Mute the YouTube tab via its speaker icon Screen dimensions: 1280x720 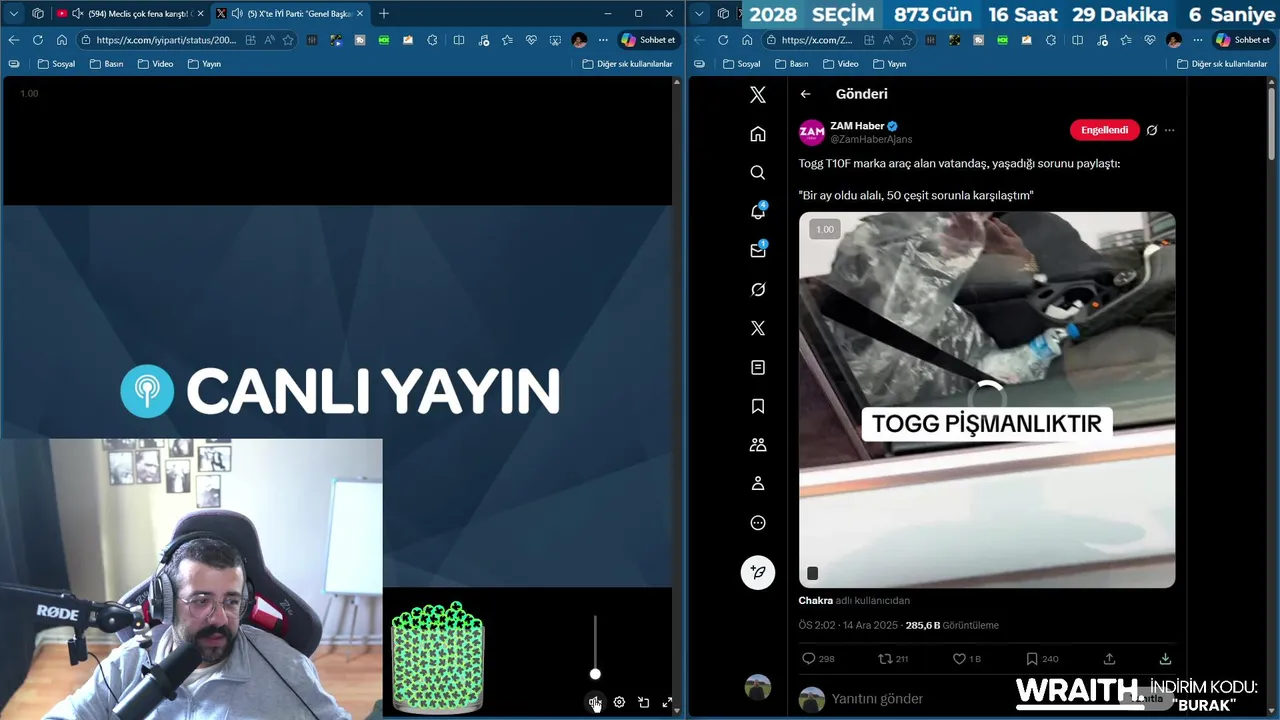(x=78, y=14)
